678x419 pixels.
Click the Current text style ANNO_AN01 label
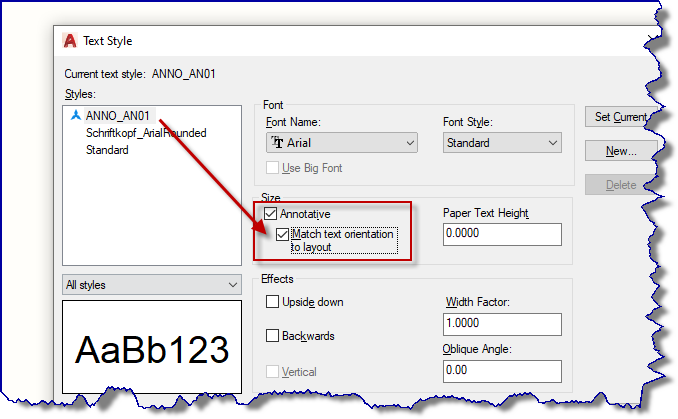(140, 74)
